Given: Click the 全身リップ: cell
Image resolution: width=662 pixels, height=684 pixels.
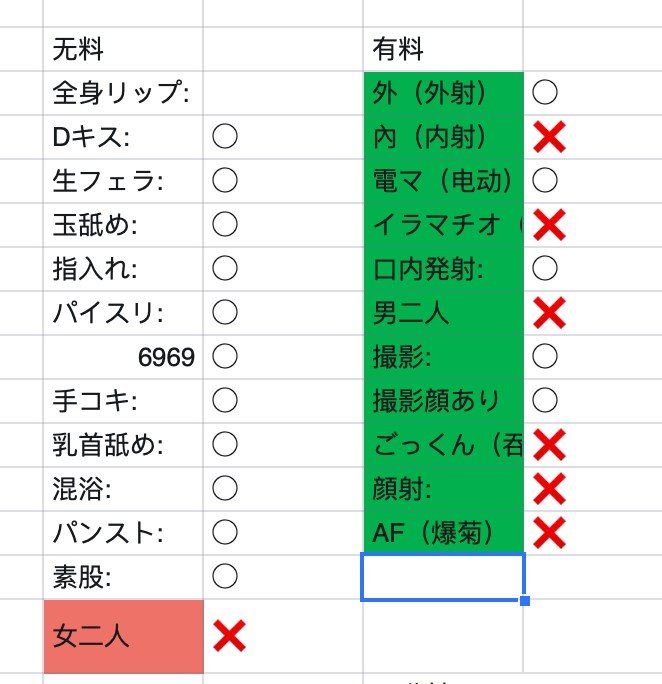Looking at the screenshot, I should (124, 93).
